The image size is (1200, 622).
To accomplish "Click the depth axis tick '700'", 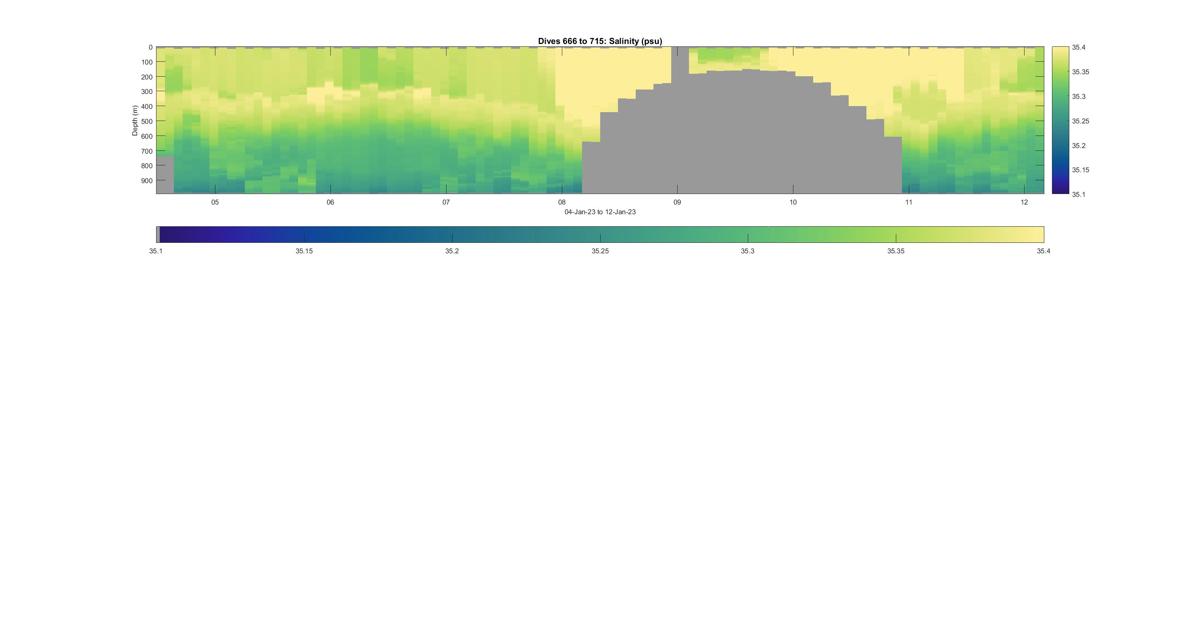I will click(x=147, y=151).
